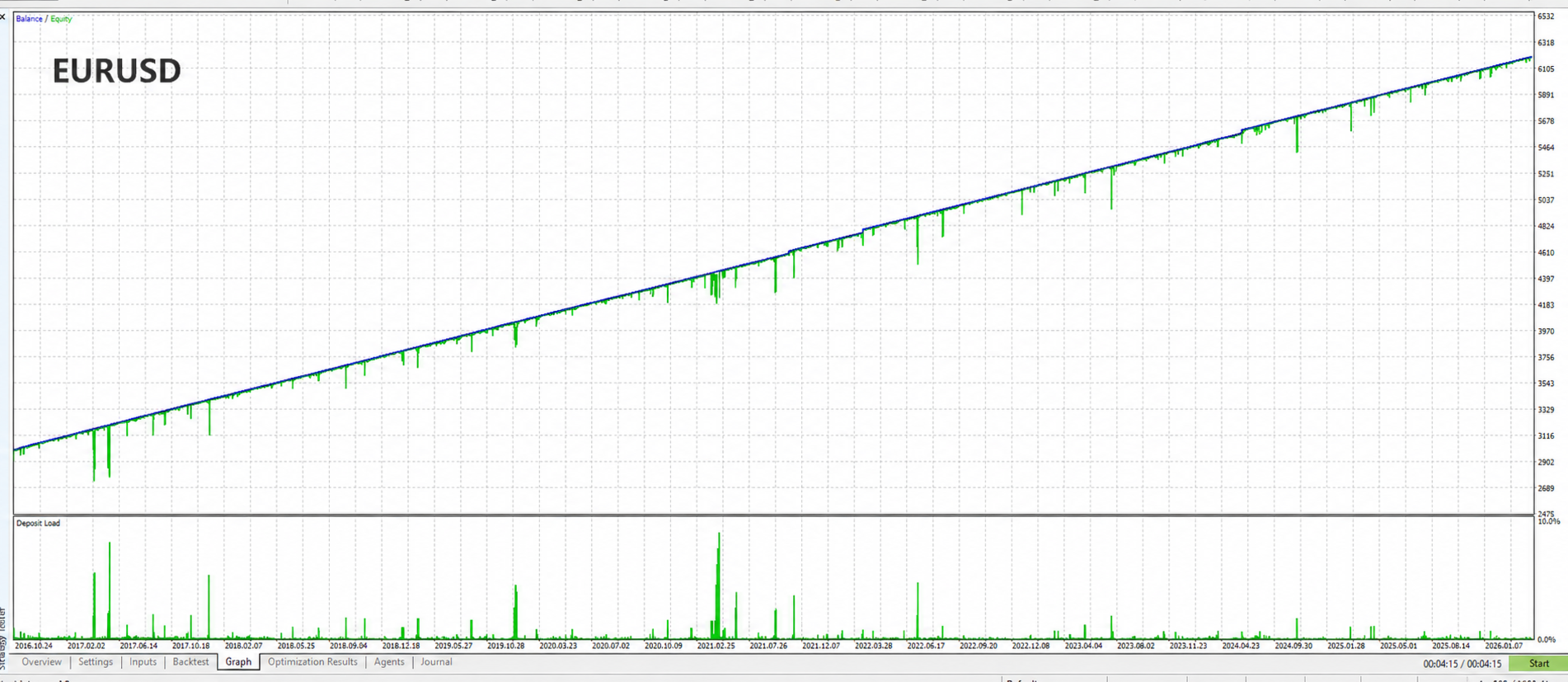Click the Balance legend label
Screen dimensions: 1568x682
(x=29, y=19)
